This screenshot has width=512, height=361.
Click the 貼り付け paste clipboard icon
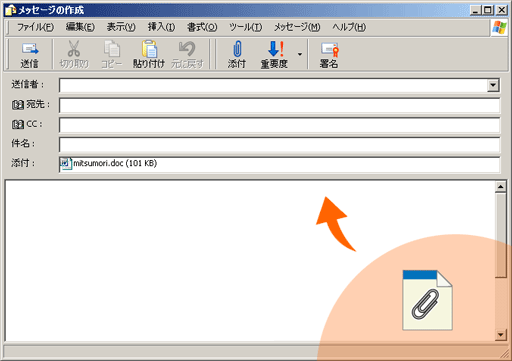tap(149, 49)
